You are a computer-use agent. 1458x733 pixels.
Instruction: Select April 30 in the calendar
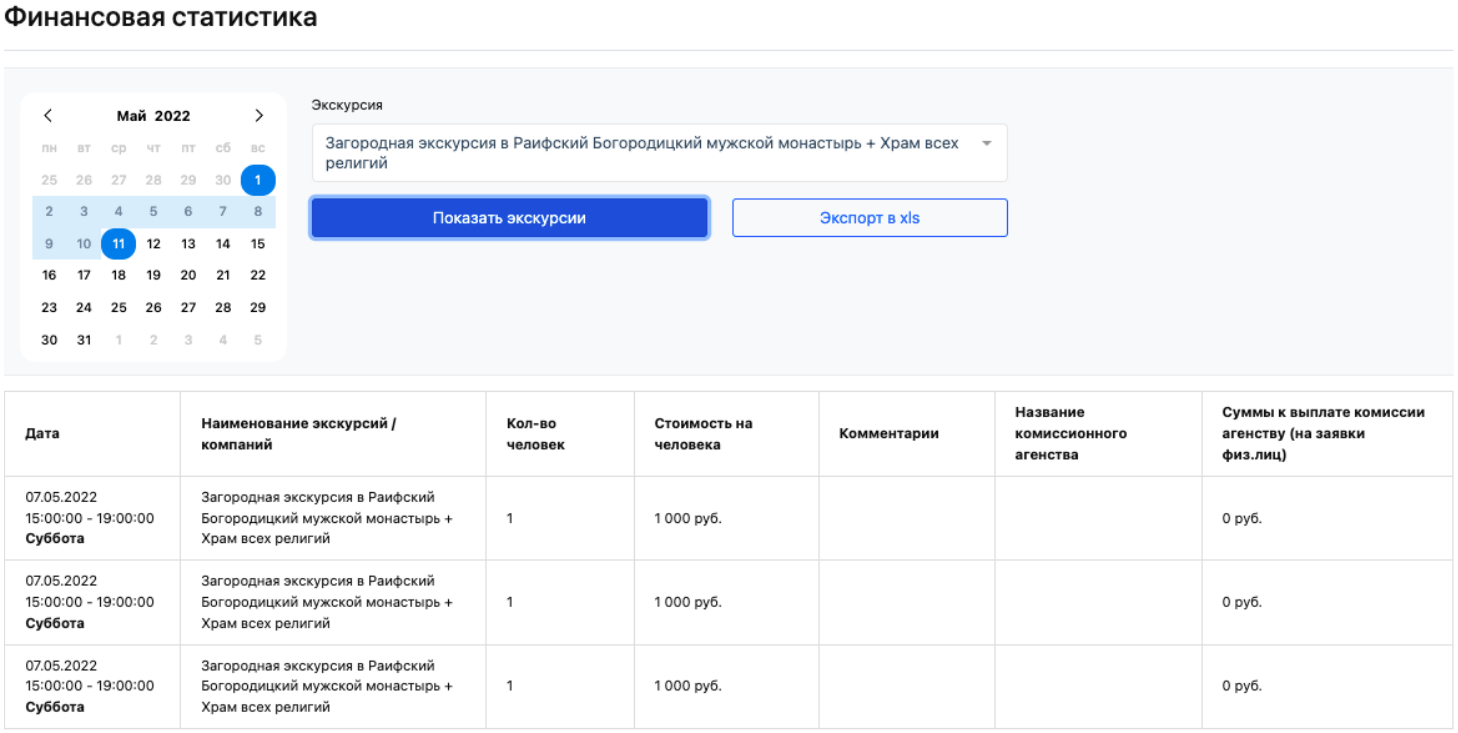[x=223, y=180]
